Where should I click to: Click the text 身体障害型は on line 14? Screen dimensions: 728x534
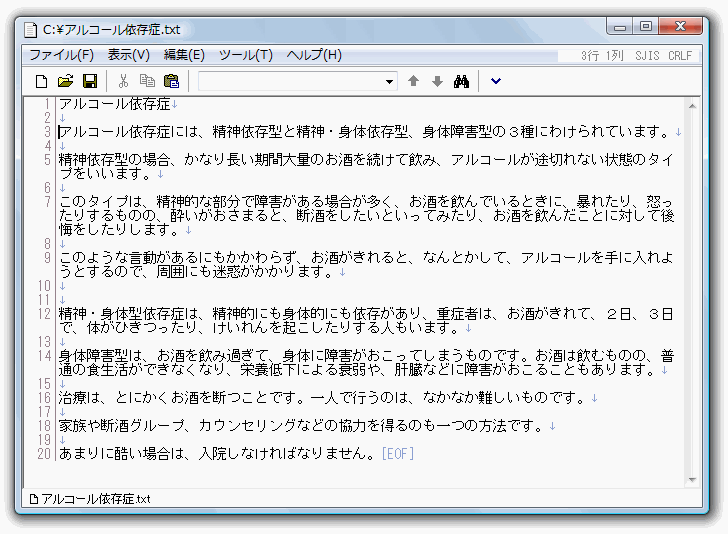tap(101, 356)
